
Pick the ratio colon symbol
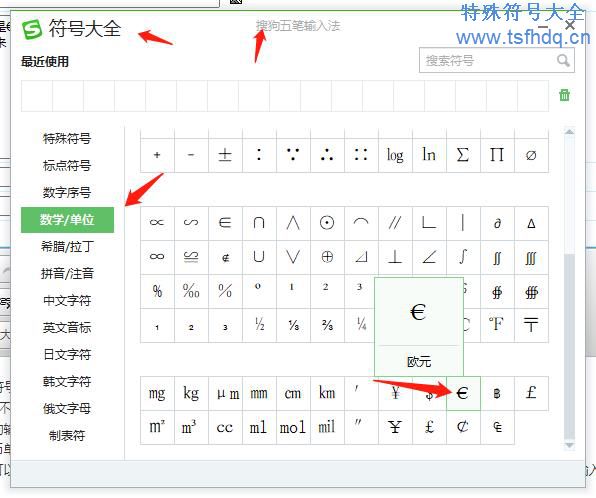(259, 155)
